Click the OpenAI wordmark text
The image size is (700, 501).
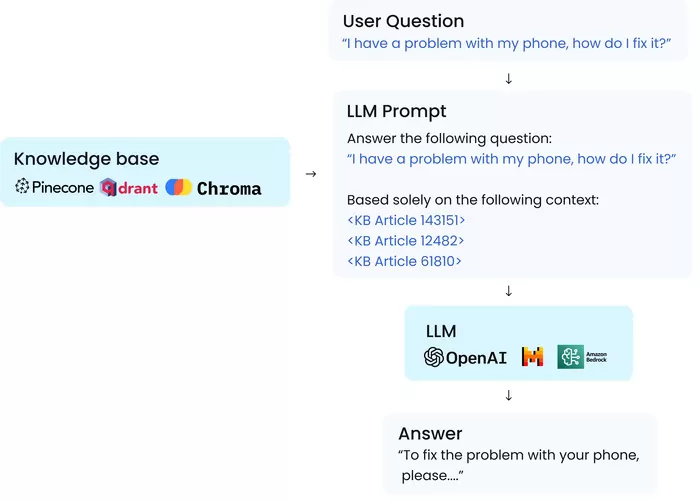click(476, 358)
